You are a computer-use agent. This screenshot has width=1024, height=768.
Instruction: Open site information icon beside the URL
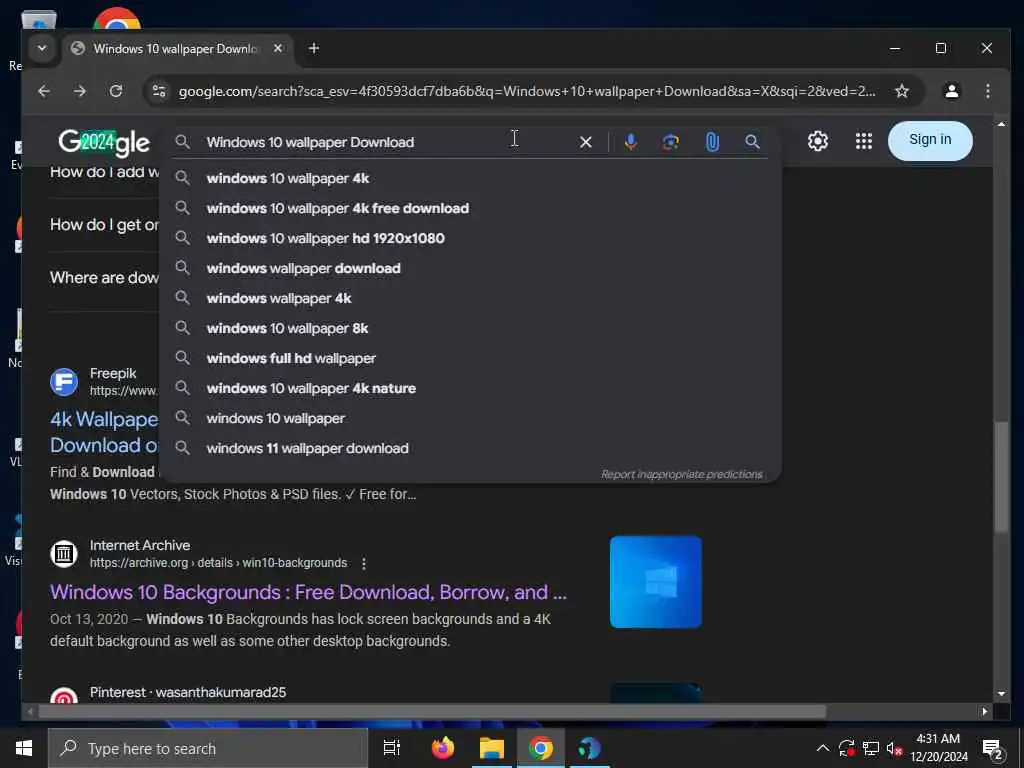[x=159, y=91]
